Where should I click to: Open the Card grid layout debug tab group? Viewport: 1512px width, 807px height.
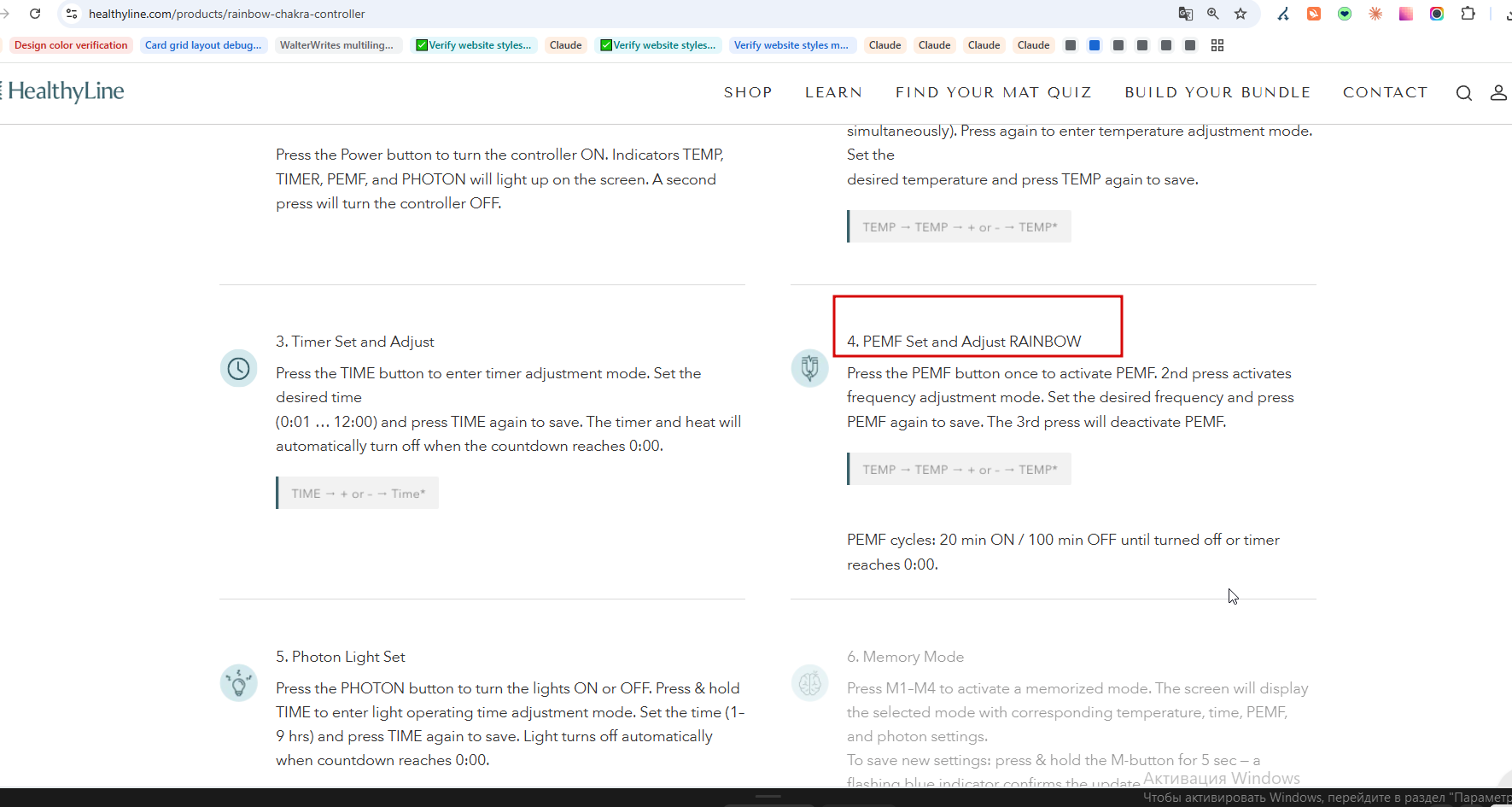(203, 45)
